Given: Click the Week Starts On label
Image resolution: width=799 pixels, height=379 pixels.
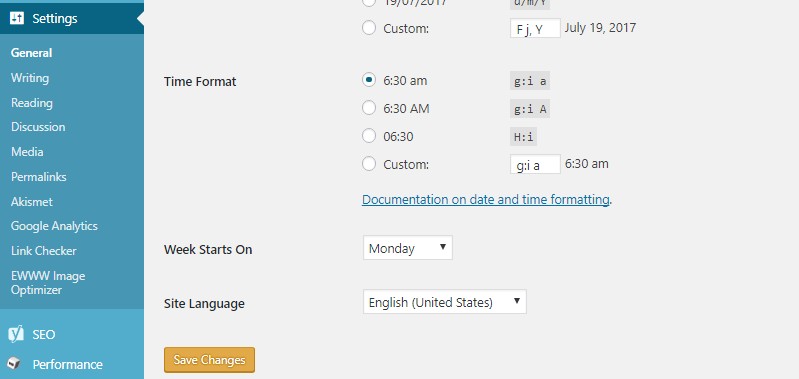Looking at the screenshot, I should (208, 250).
